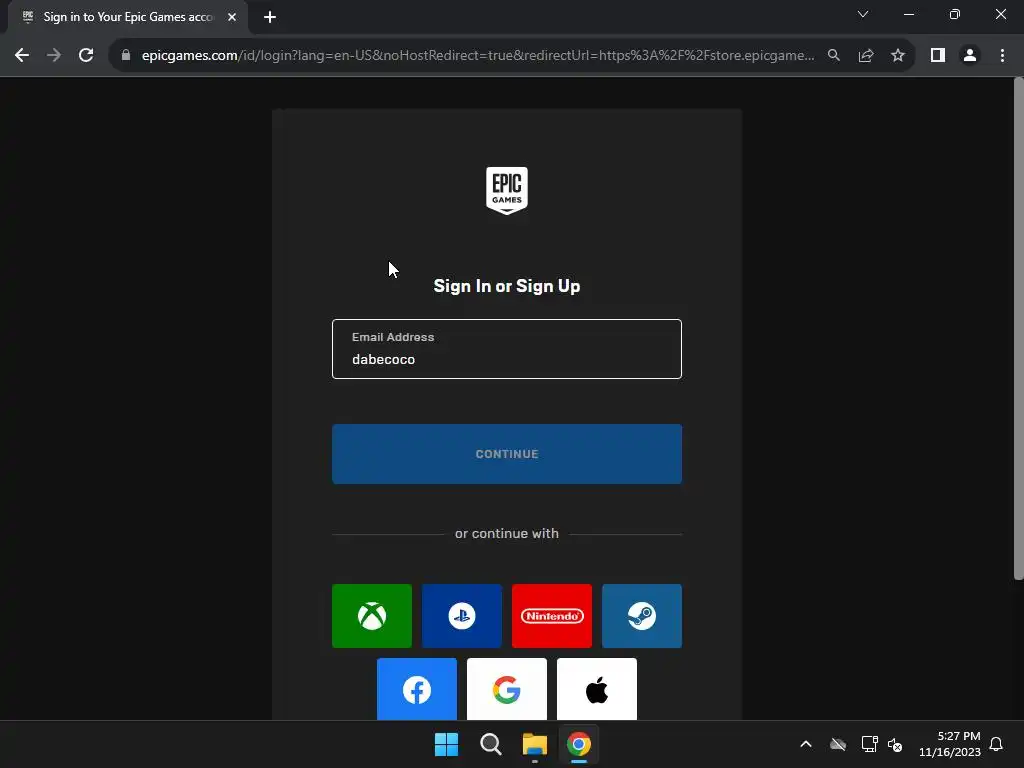
Task: Click the Email Address input field
Action: (x=507, y=349)
